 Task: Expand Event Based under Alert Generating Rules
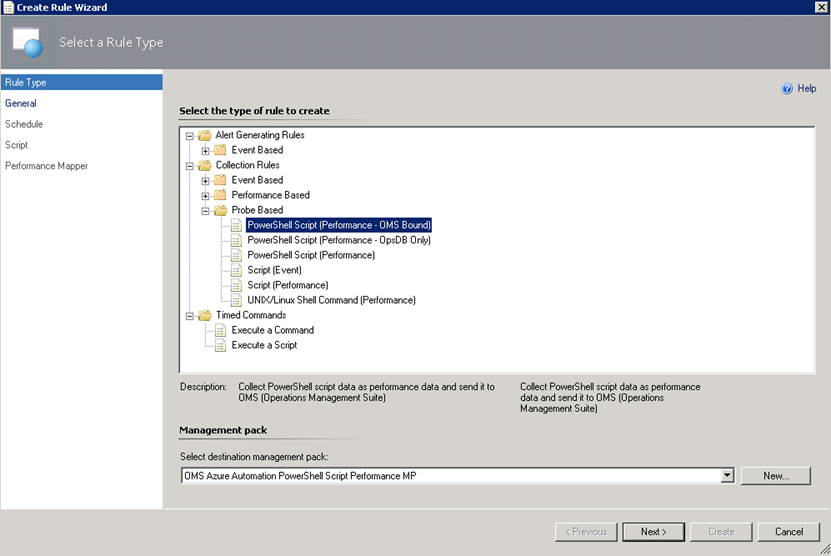coord(205,150)
